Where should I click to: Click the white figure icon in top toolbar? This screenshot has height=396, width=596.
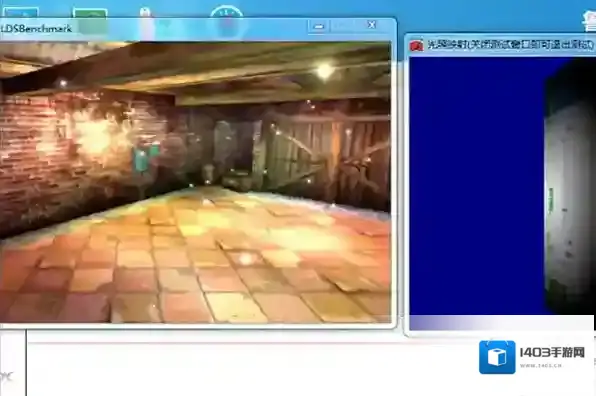tap(144, 12)
